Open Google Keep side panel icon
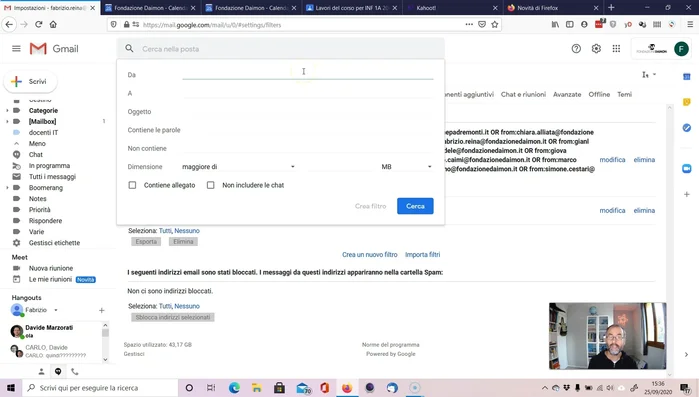This screenshot has width=699, height=397. pos(687,102)
